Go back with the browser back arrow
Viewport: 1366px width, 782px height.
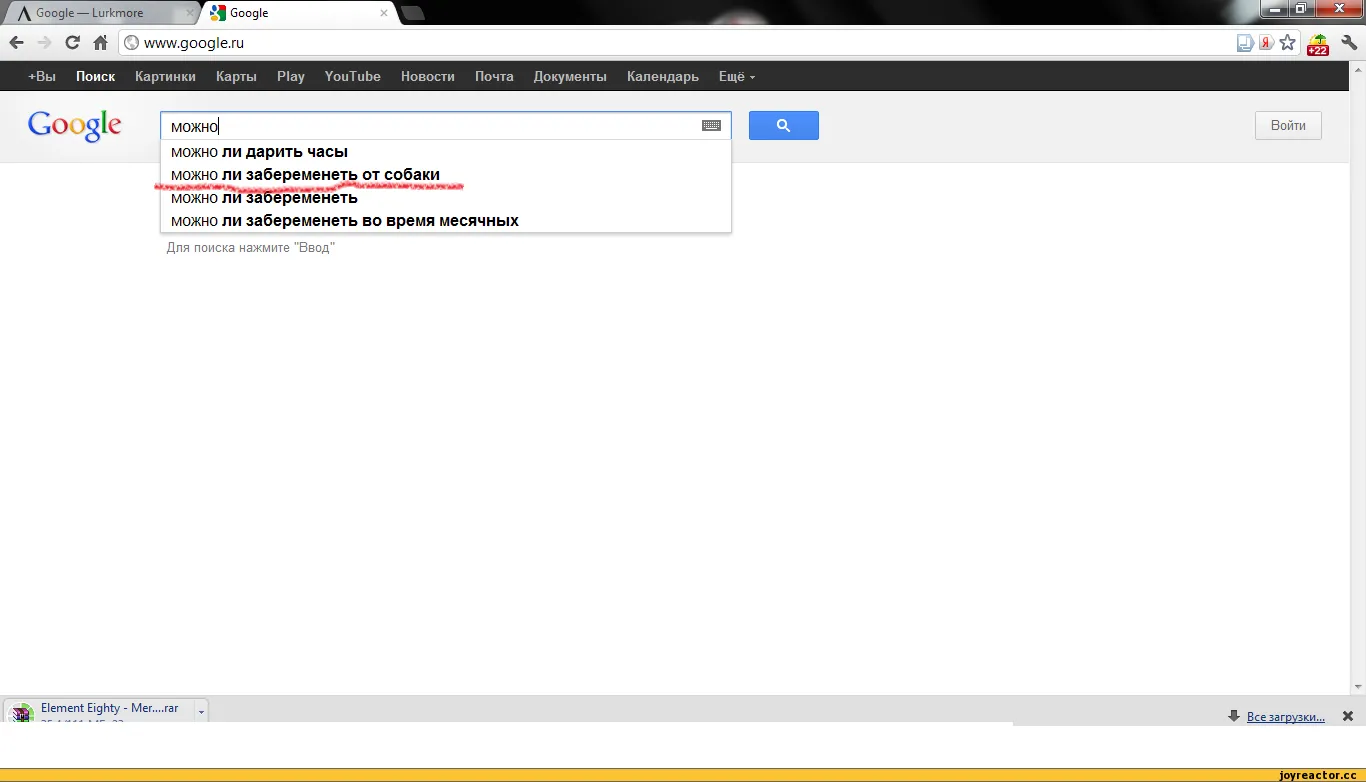[16, 43]
